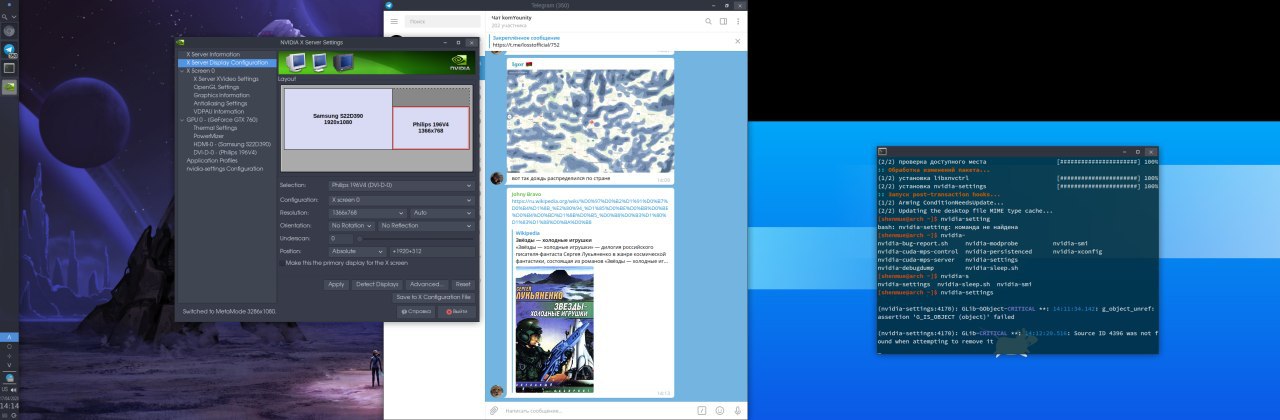This screenshot has width=1280, height=420.
Task: Click the terminal window title icon
Action: tap(883, 150)
